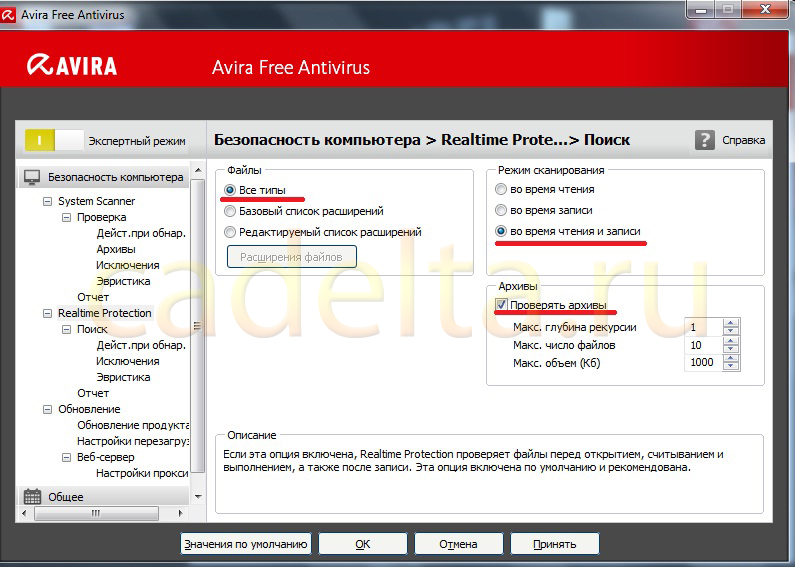Click the tree scroll down arrow
This screenshot has height=567, width=795.
[x=198, y=497]
